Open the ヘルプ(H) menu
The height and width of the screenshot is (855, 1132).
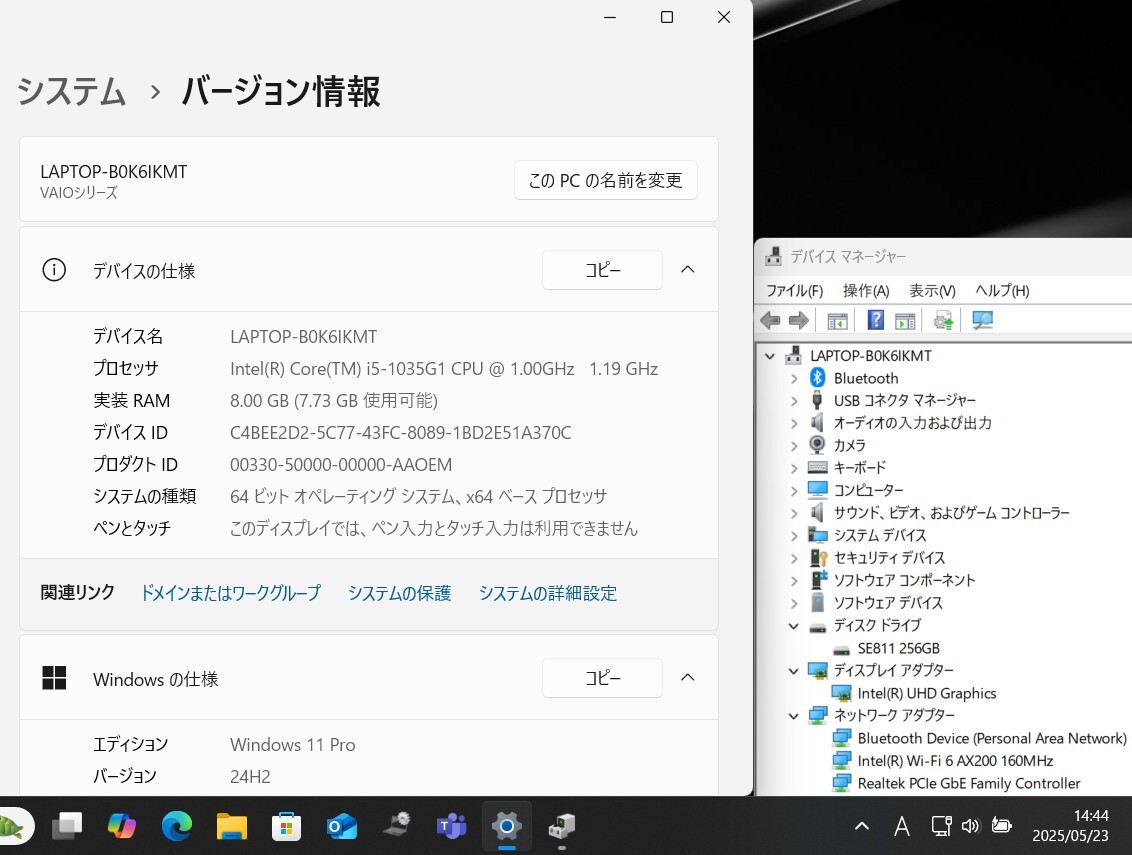click(1002, 290)
